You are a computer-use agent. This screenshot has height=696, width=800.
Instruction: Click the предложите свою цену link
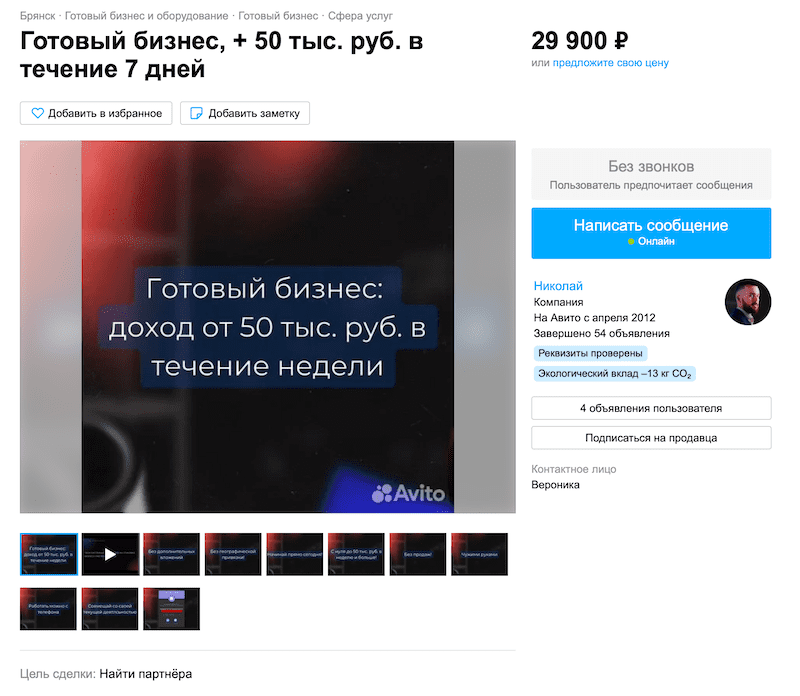tap(611, 63)
